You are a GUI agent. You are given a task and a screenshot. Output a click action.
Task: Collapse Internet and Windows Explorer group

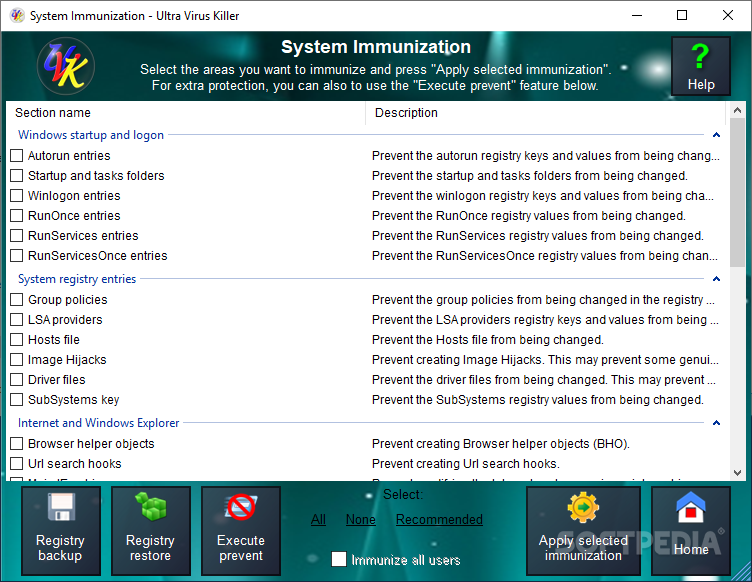tap(717, 423)
